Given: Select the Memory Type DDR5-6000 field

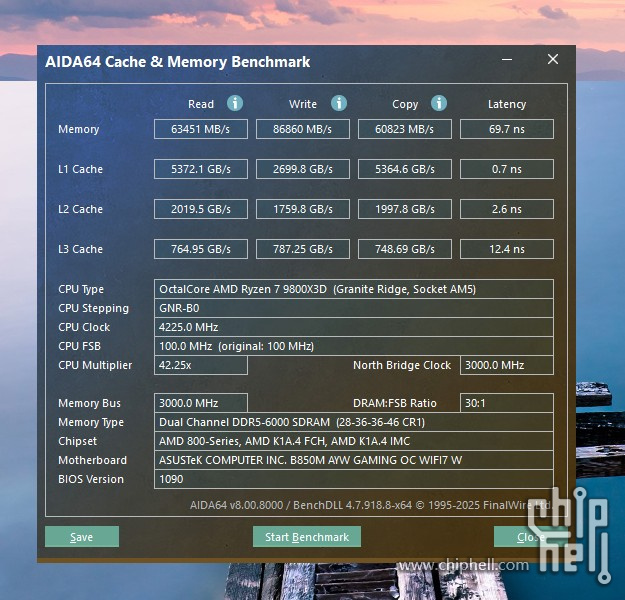Looking at the screenshot, I should (353, 422).
